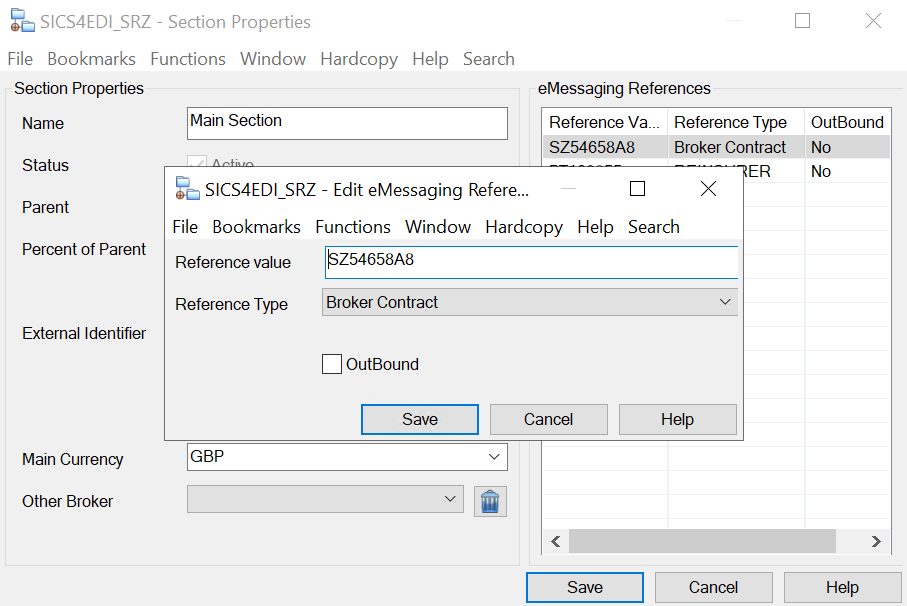Open Hardcopy menu in the dialog

coord(524,227)
